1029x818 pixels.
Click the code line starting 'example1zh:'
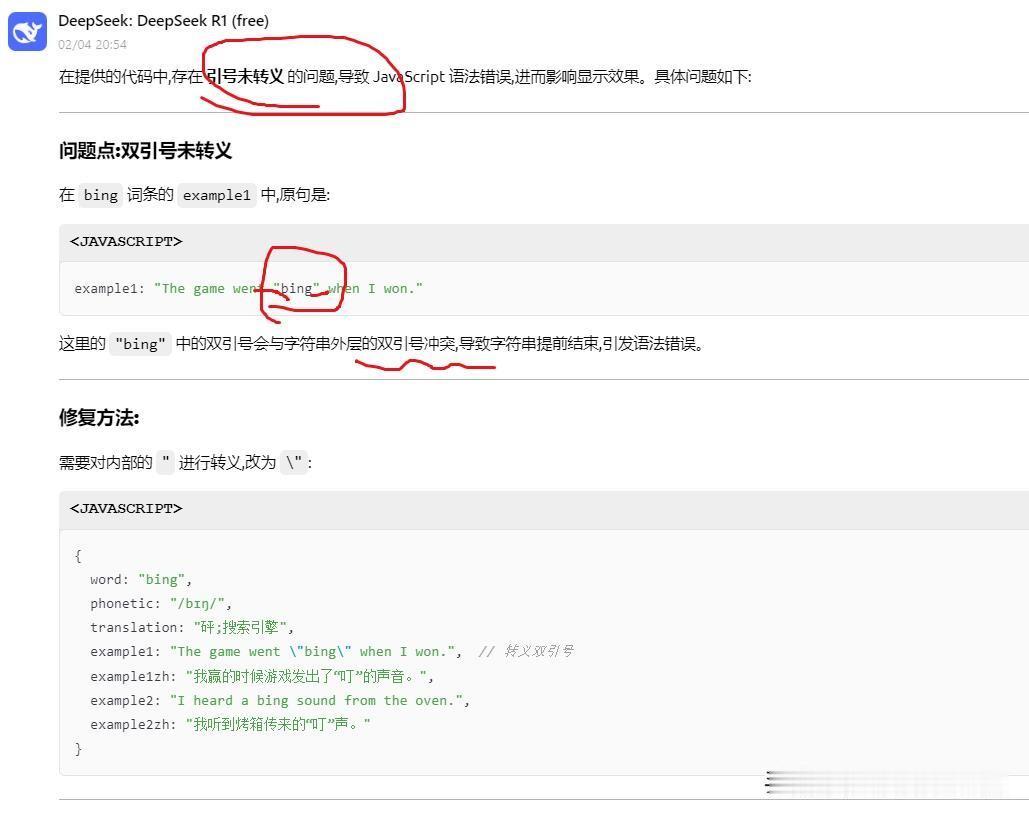[262, 676]
